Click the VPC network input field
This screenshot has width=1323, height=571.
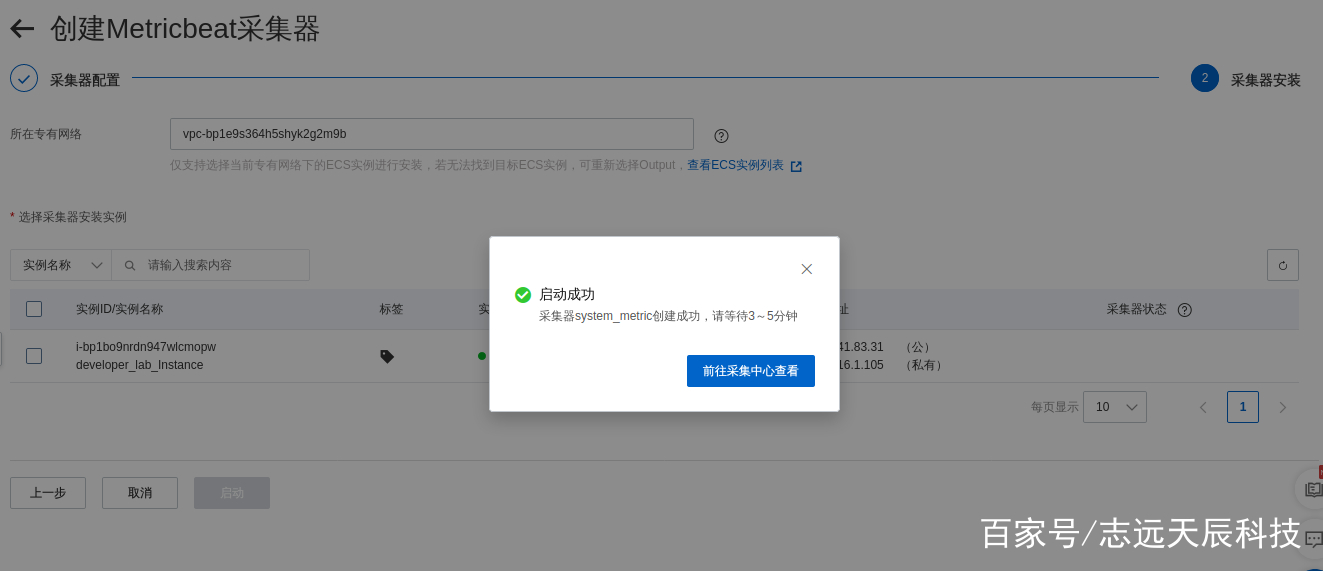[x=432, y=134]
